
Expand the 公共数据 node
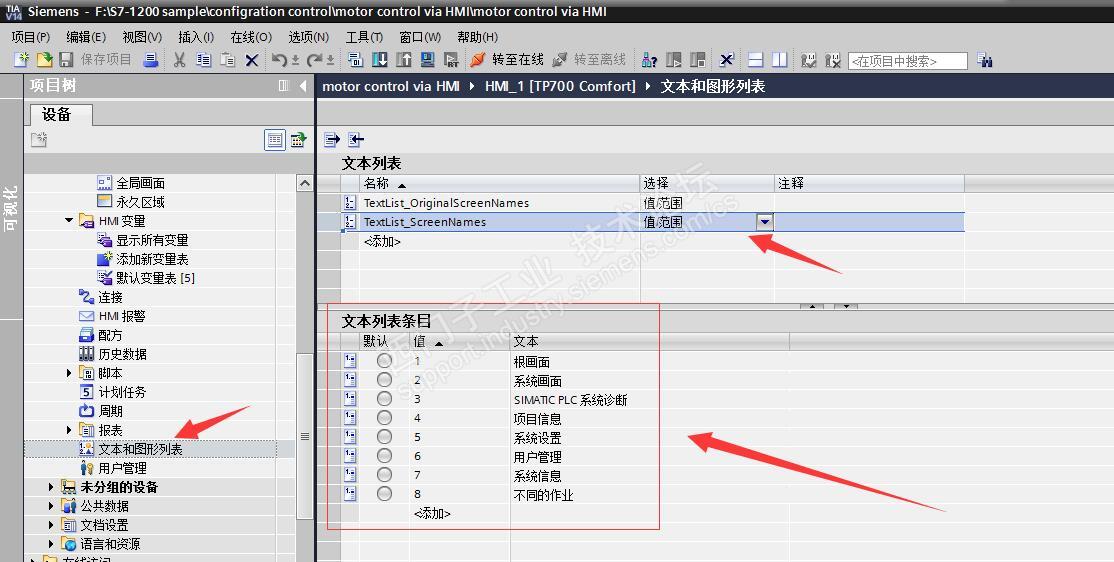51,506
